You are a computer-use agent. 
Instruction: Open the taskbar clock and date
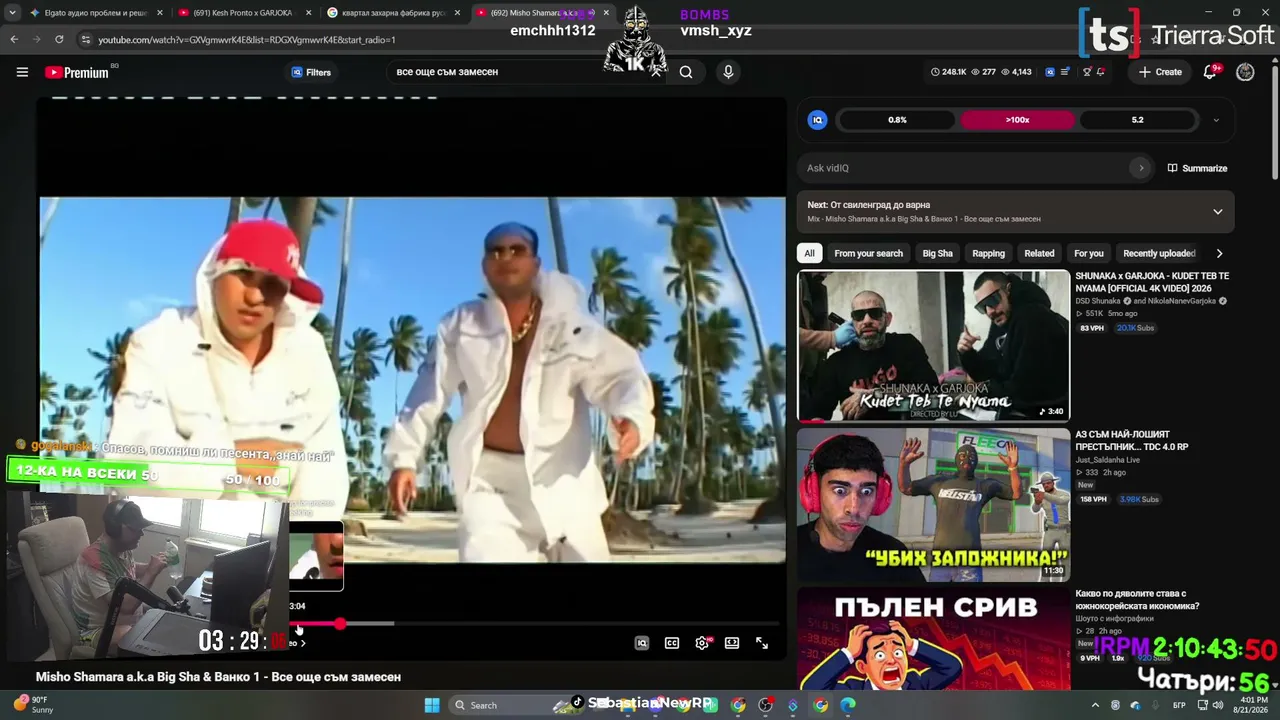[x=1251, y=705]
